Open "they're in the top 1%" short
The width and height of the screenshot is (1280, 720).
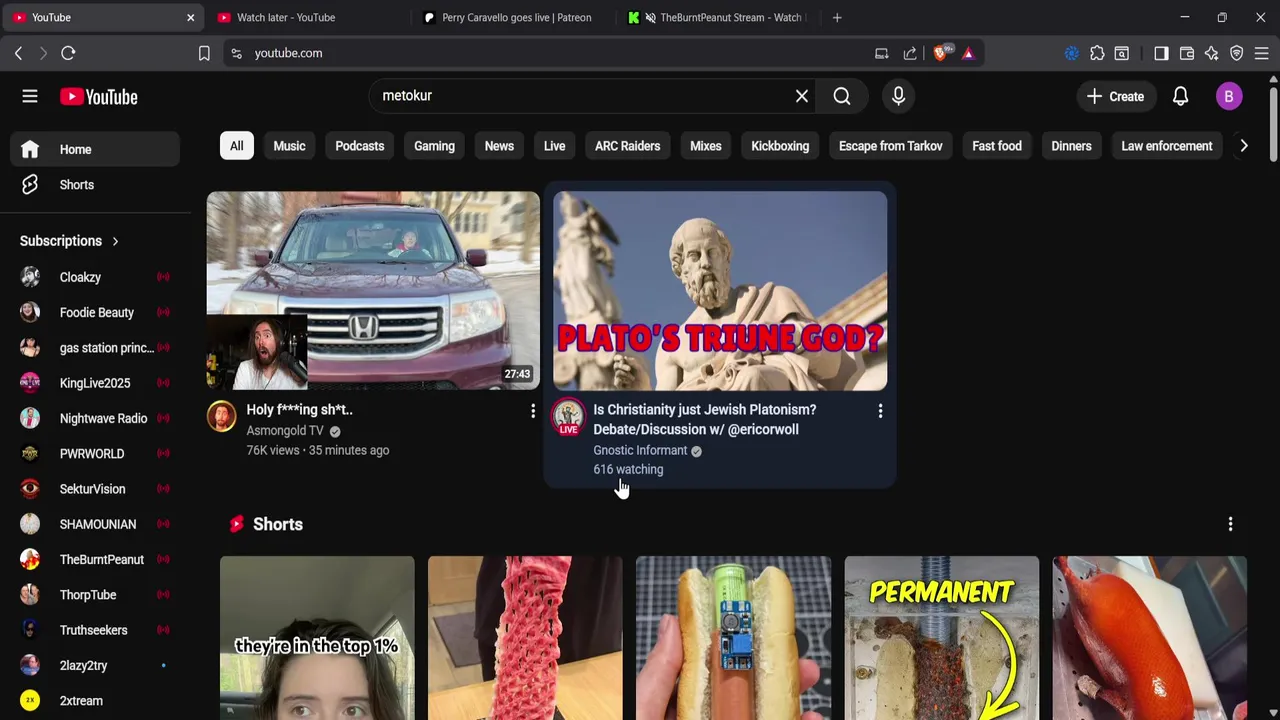(317, 638)
